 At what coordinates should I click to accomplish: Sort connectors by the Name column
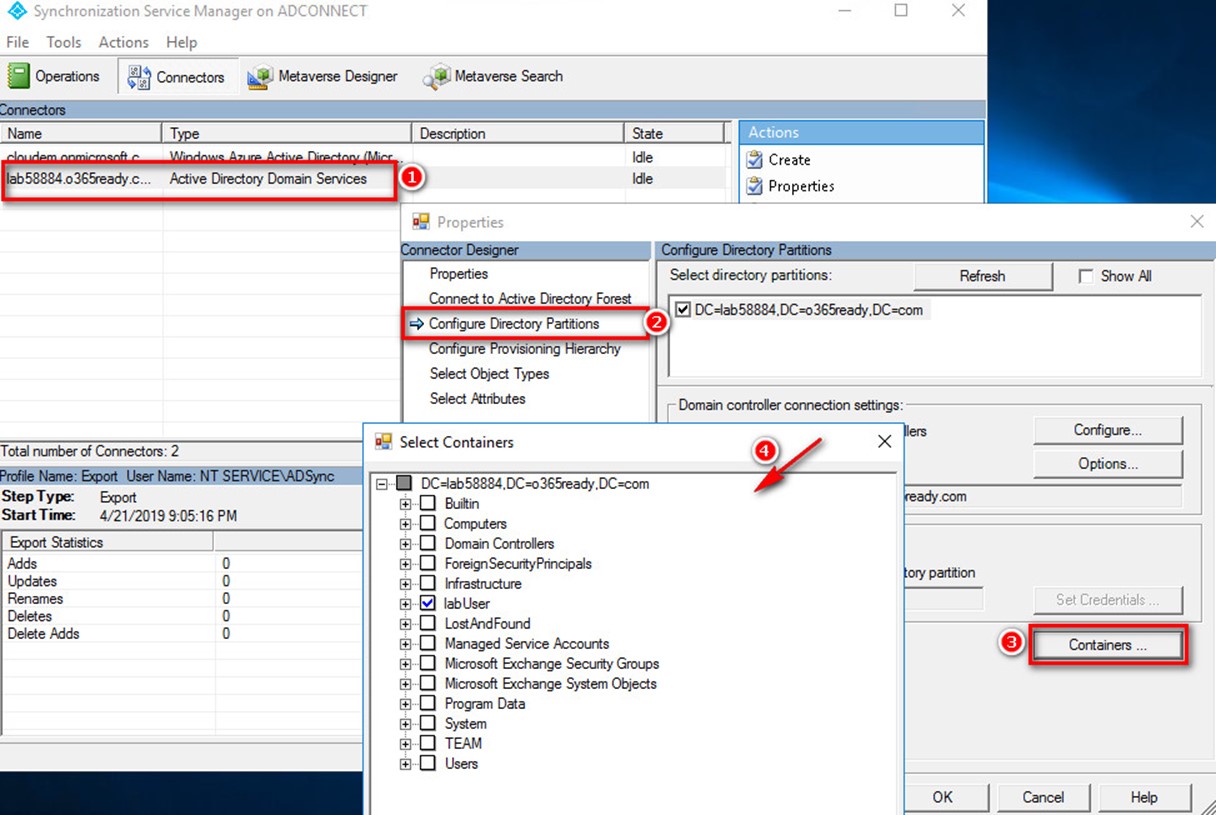[x=81, y=133]
